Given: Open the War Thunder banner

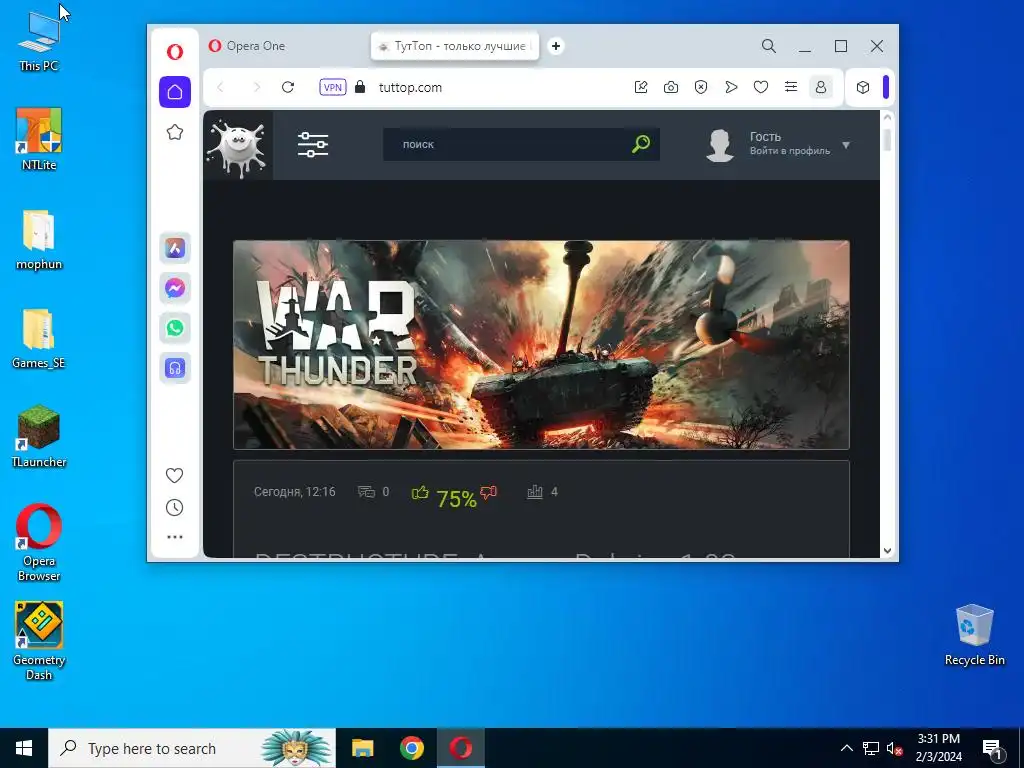Looking at the screenshot, I should [541, 344].
